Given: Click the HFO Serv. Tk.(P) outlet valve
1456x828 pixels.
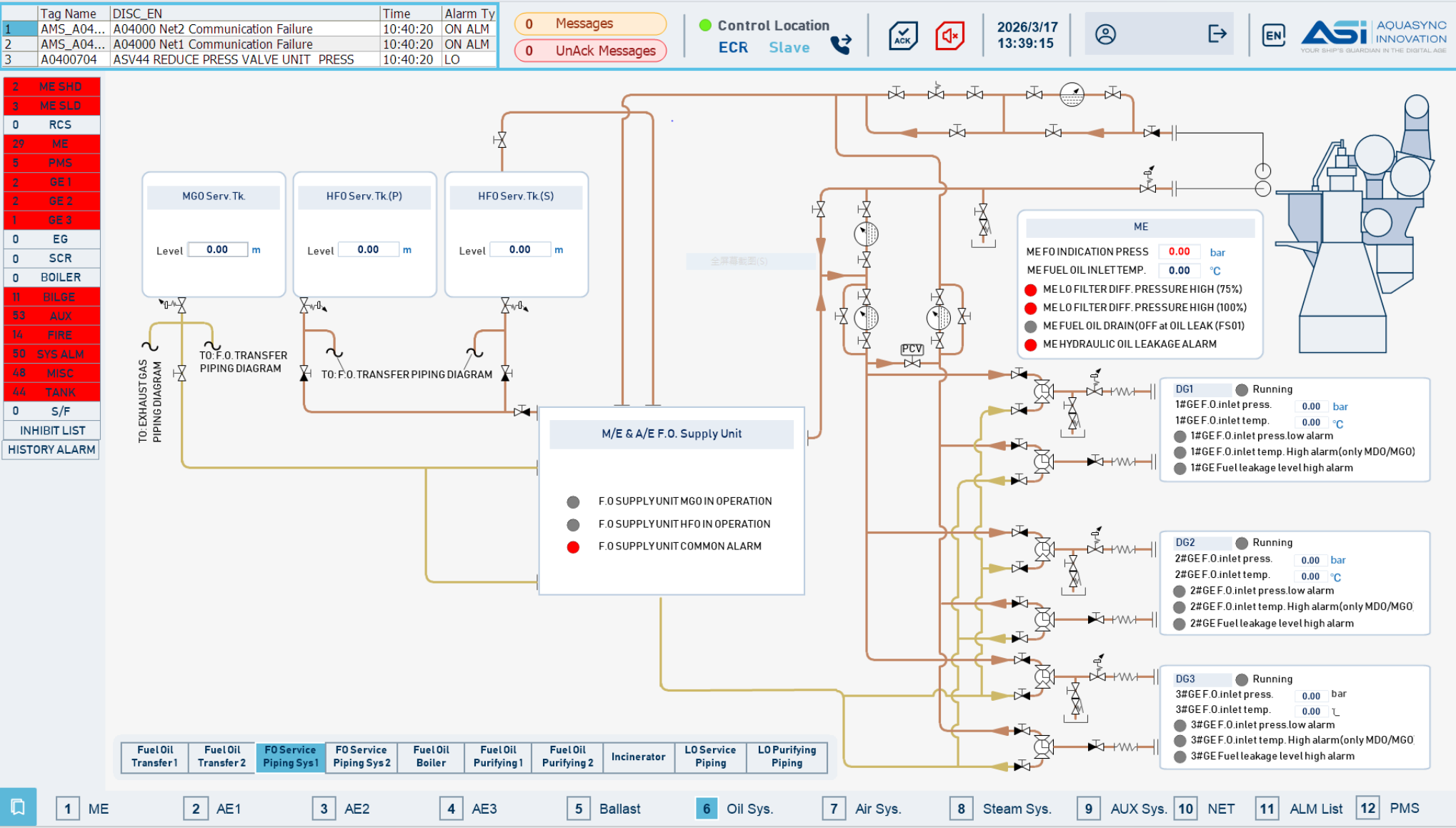Looking at the screenshot, I should (304, 305).
